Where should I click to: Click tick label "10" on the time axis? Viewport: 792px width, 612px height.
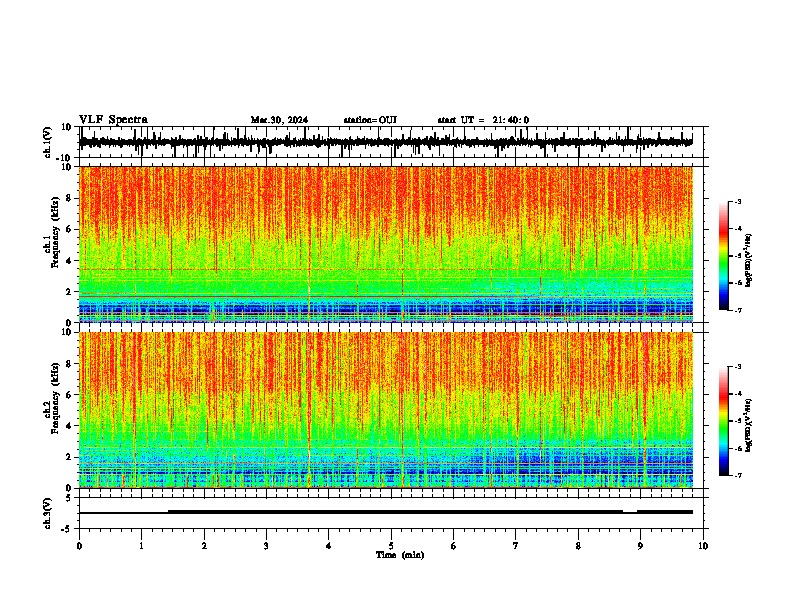click(703, 546)
